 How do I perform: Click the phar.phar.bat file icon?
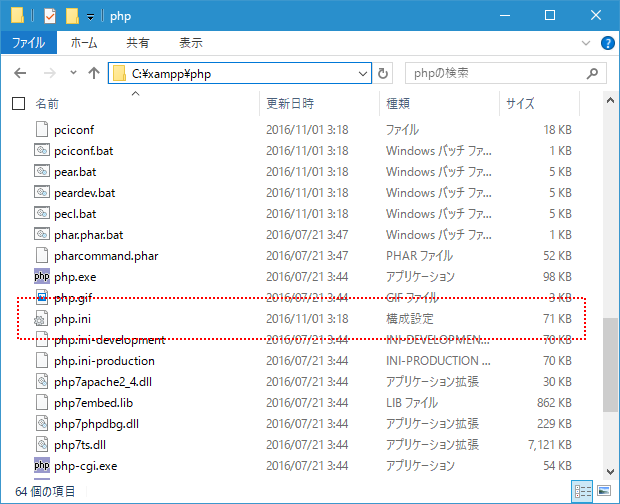click(x=42, y=234)
